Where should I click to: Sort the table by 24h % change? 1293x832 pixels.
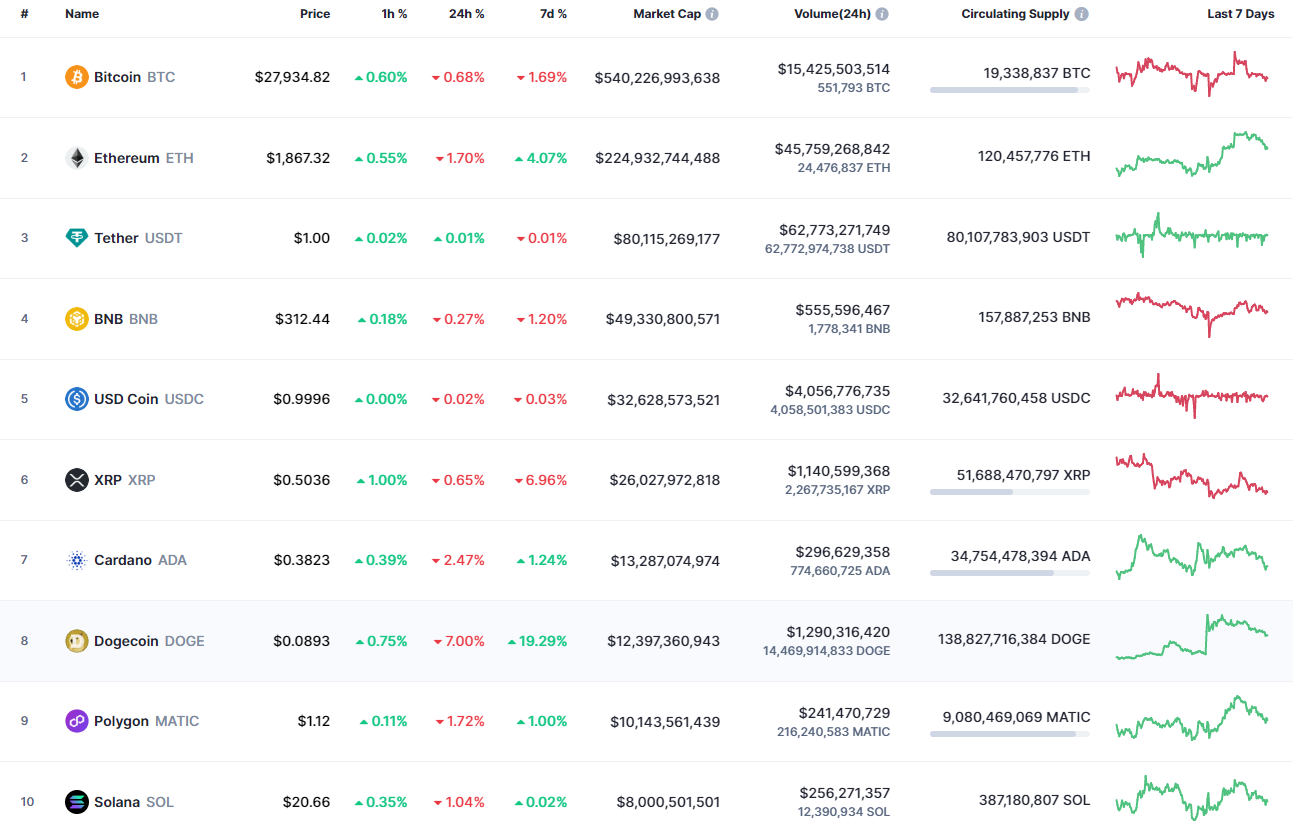pos(467,13)
